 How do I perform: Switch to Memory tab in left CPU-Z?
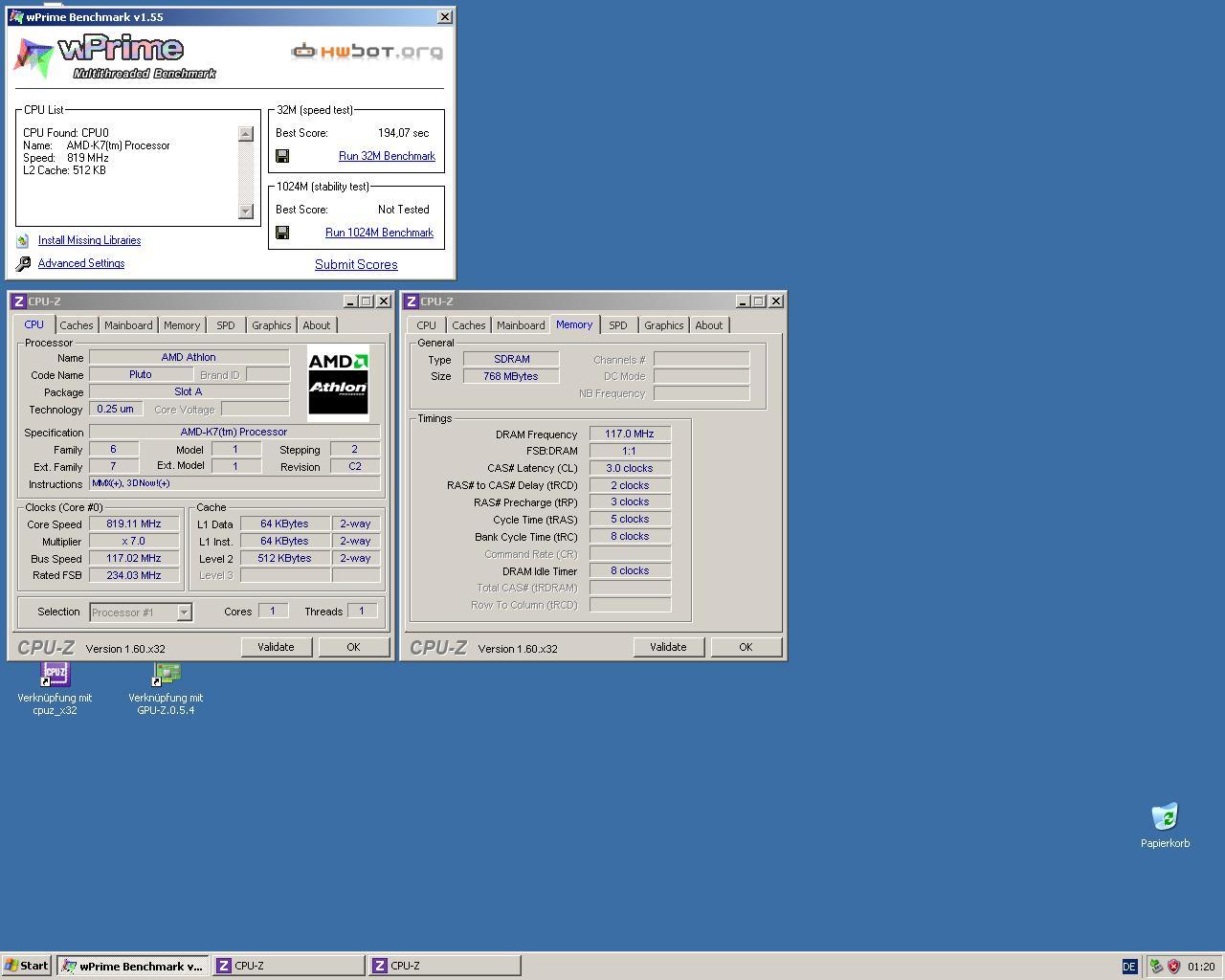click(182, 325)
